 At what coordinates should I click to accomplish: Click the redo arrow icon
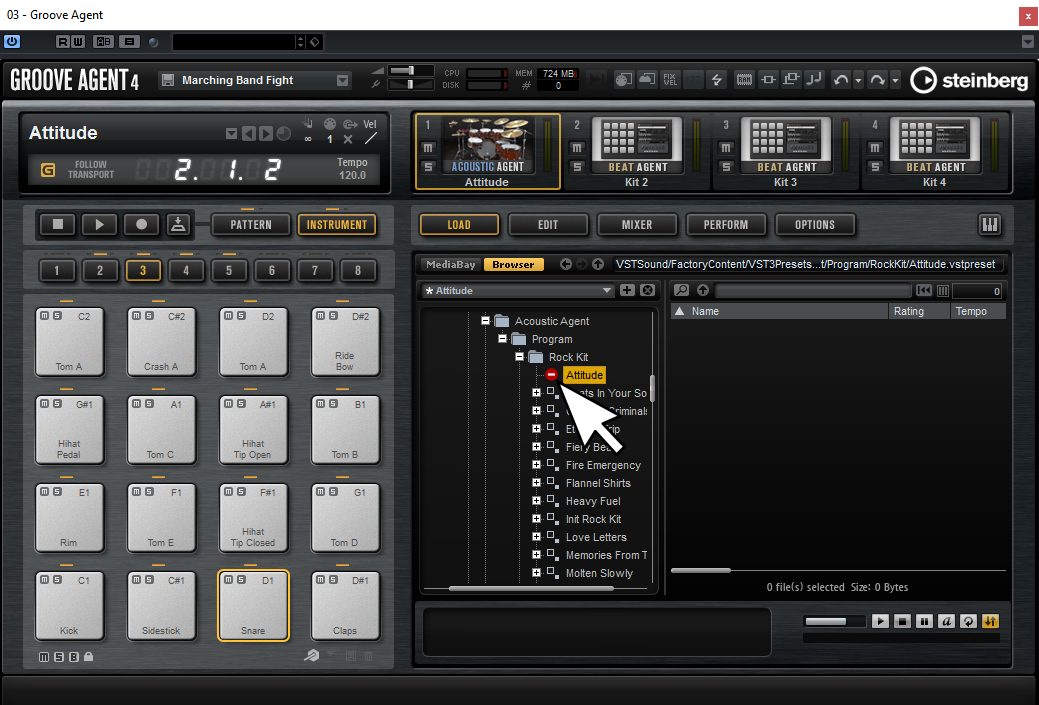[x=877, y=80]
